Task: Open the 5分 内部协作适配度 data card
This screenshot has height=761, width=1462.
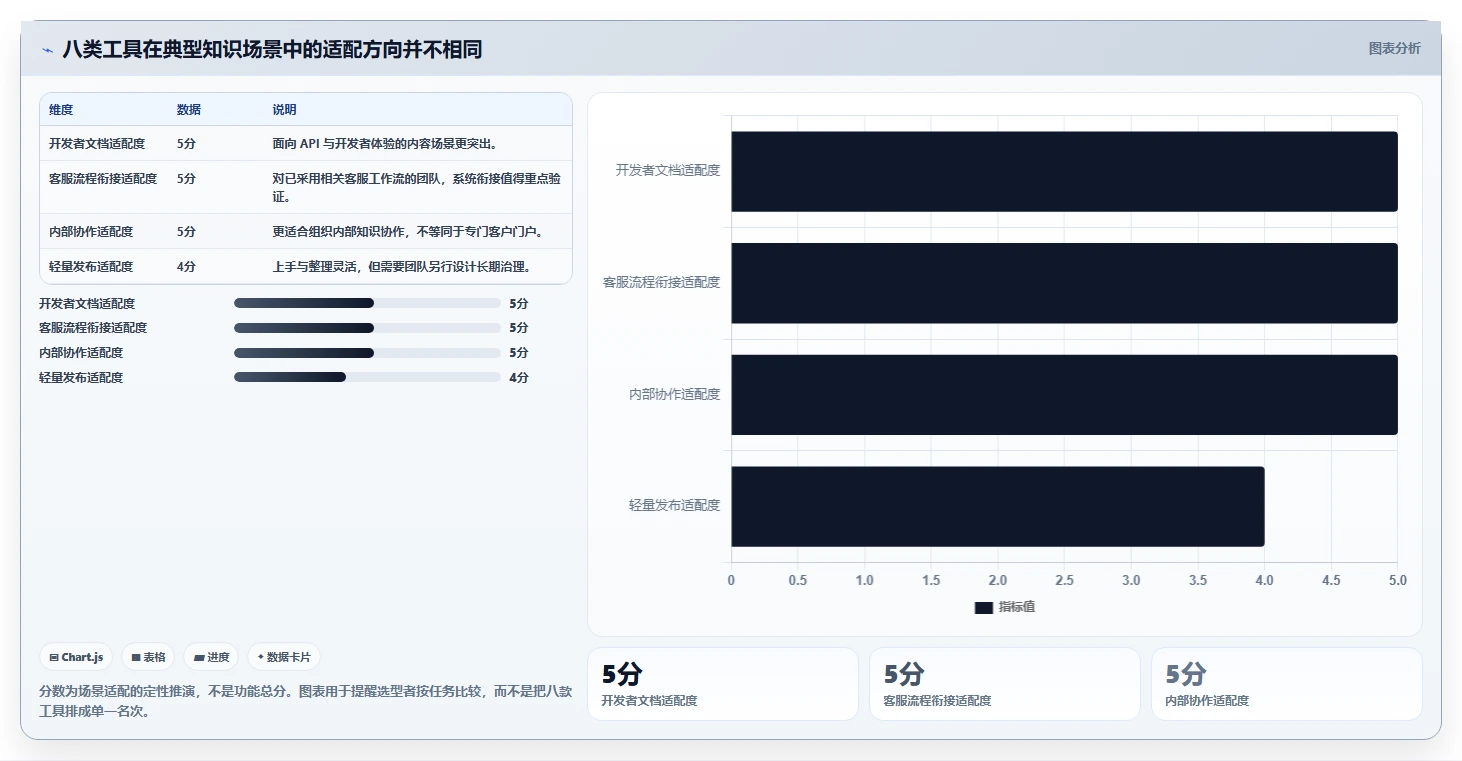Action: pos(1287,684)
